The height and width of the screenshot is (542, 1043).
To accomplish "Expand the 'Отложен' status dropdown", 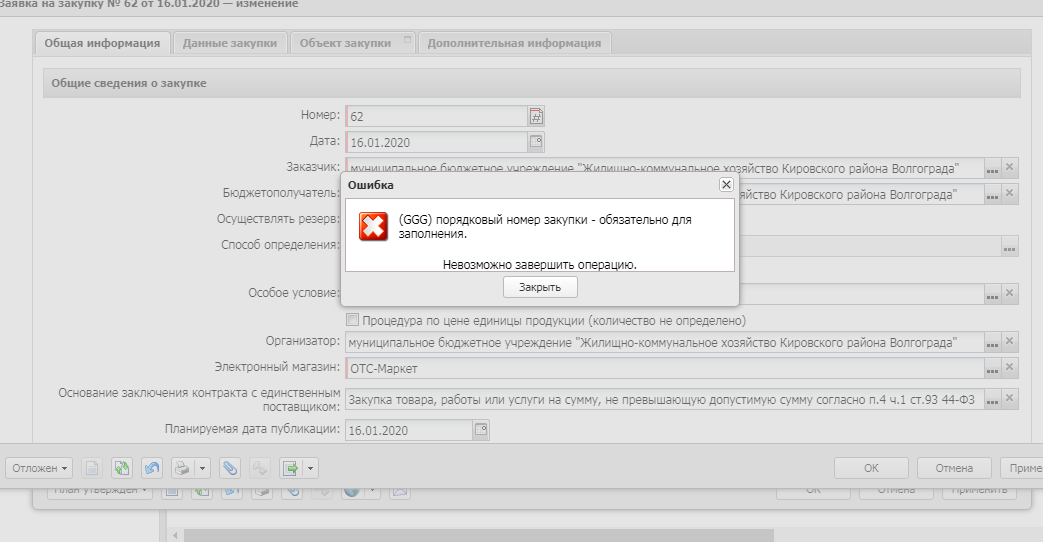I will (x=39, y=467).
